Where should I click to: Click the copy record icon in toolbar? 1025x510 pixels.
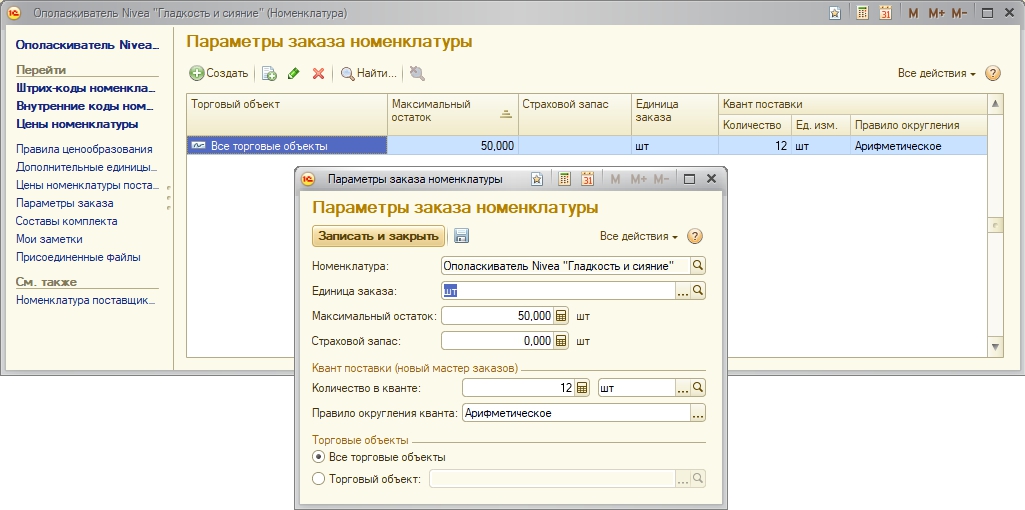[268, 73]
